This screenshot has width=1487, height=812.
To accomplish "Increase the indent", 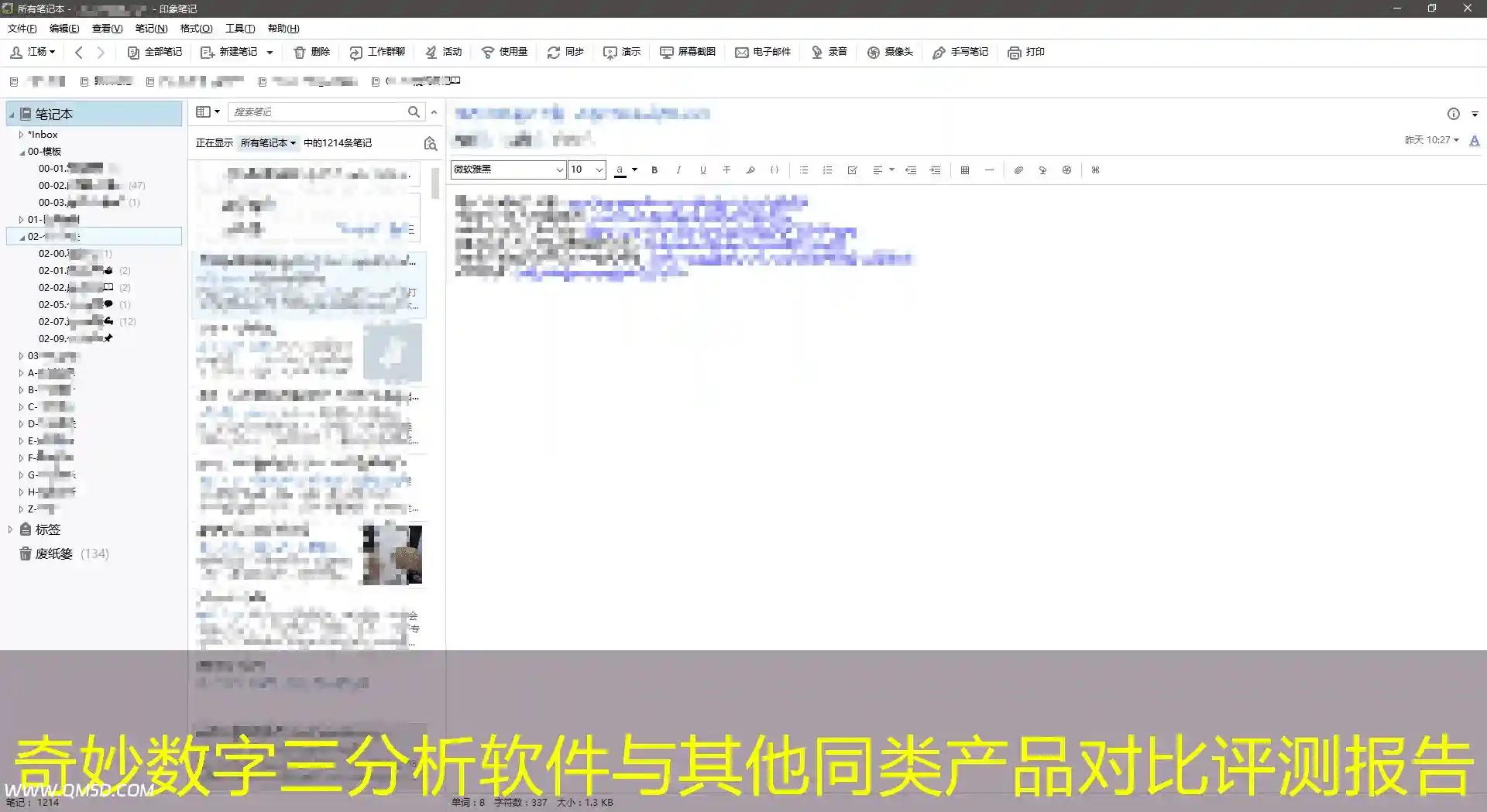I will (x=935, y=170).
